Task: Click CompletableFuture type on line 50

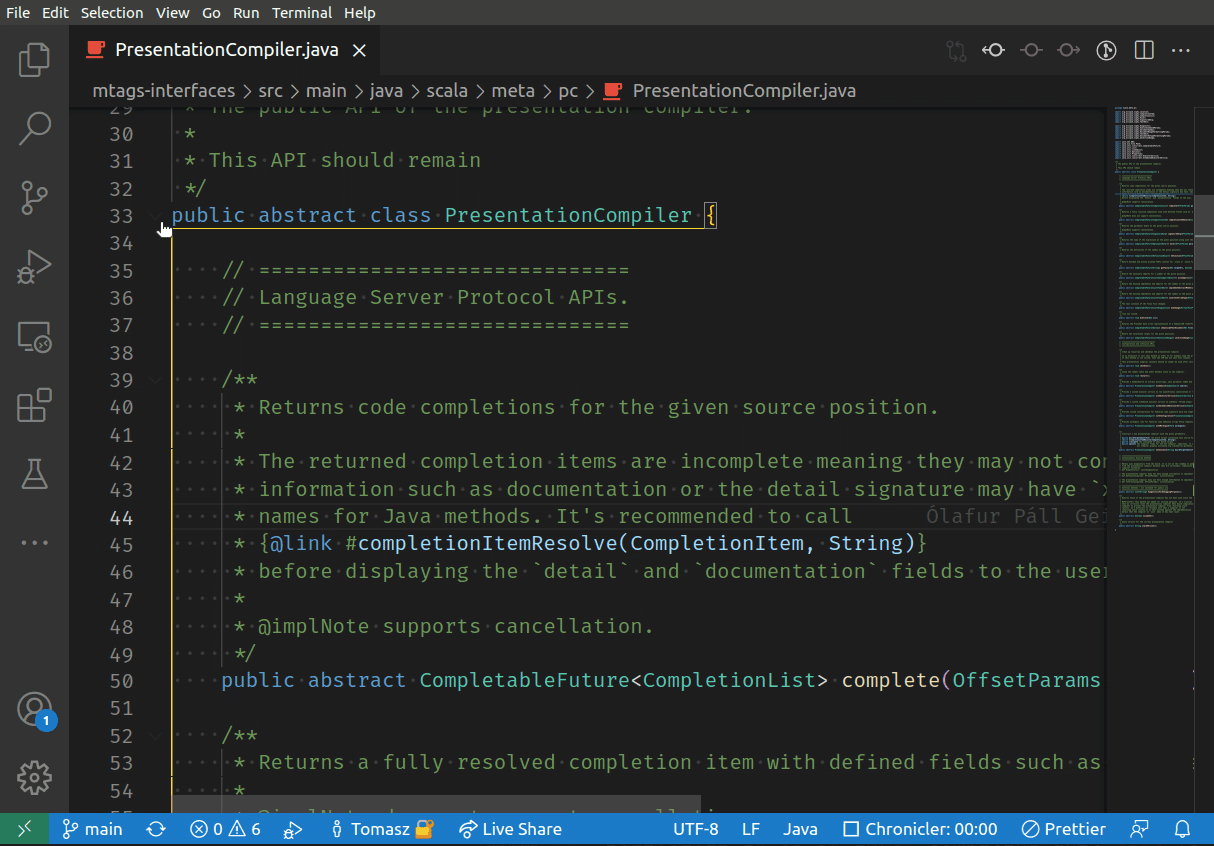Action: click(x=525, y=680)
